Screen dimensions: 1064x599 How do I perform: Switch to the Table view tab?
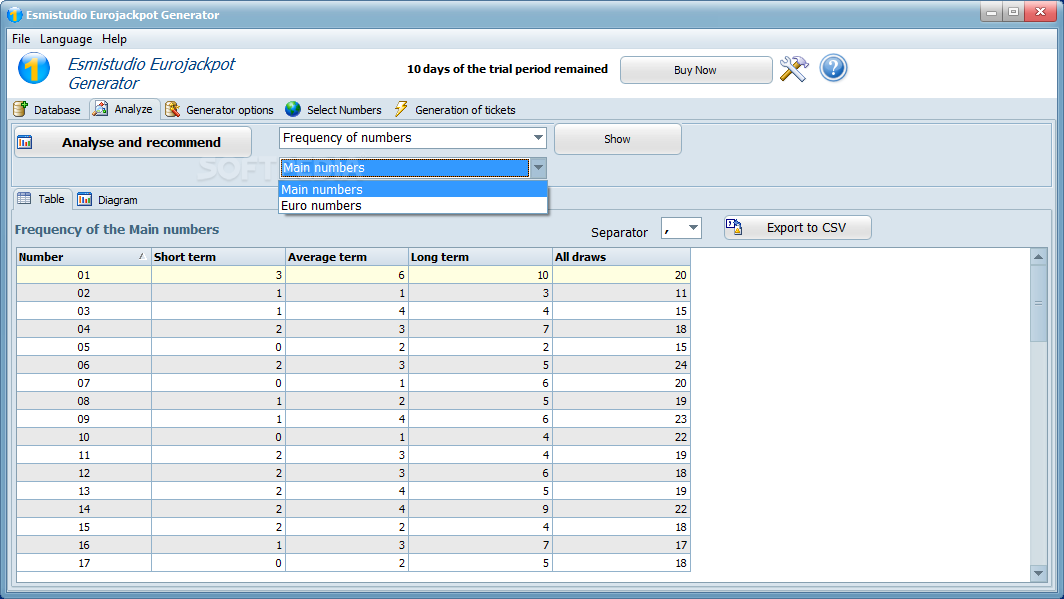click(42, 199)
